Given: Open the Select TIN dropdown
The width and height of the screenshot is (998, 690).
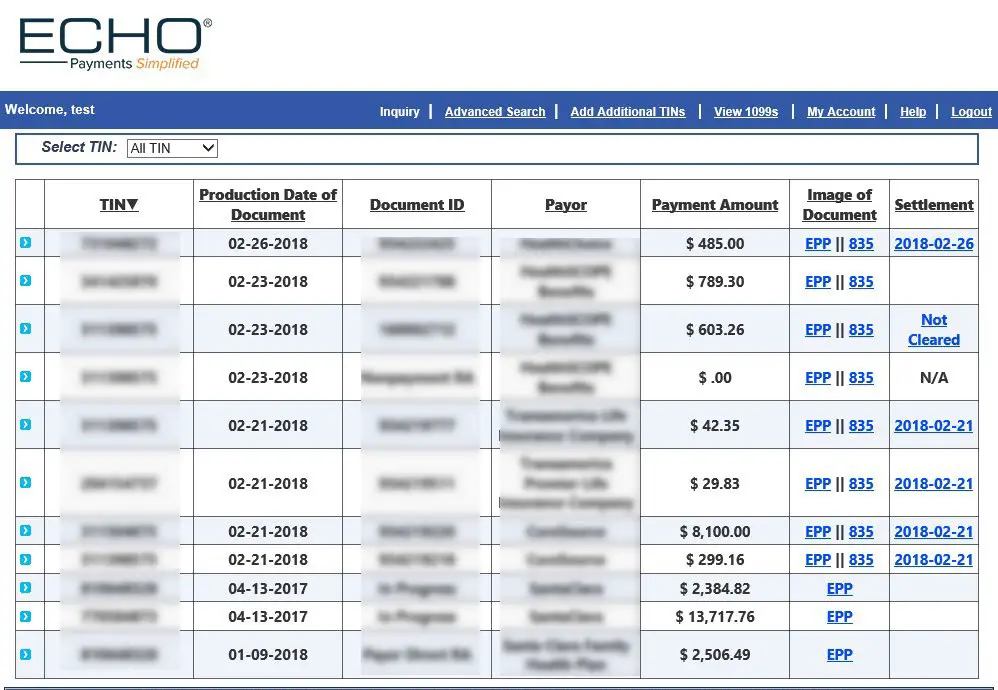Looking at the screenshot, I should (172, 148).
